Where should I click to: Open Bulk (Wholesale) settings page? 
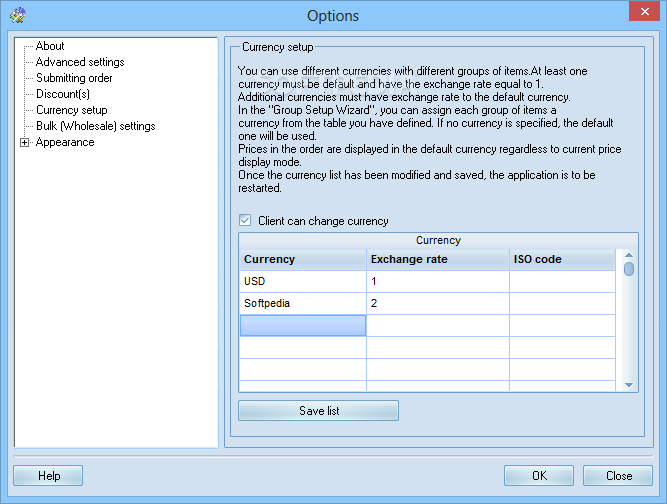96,126
